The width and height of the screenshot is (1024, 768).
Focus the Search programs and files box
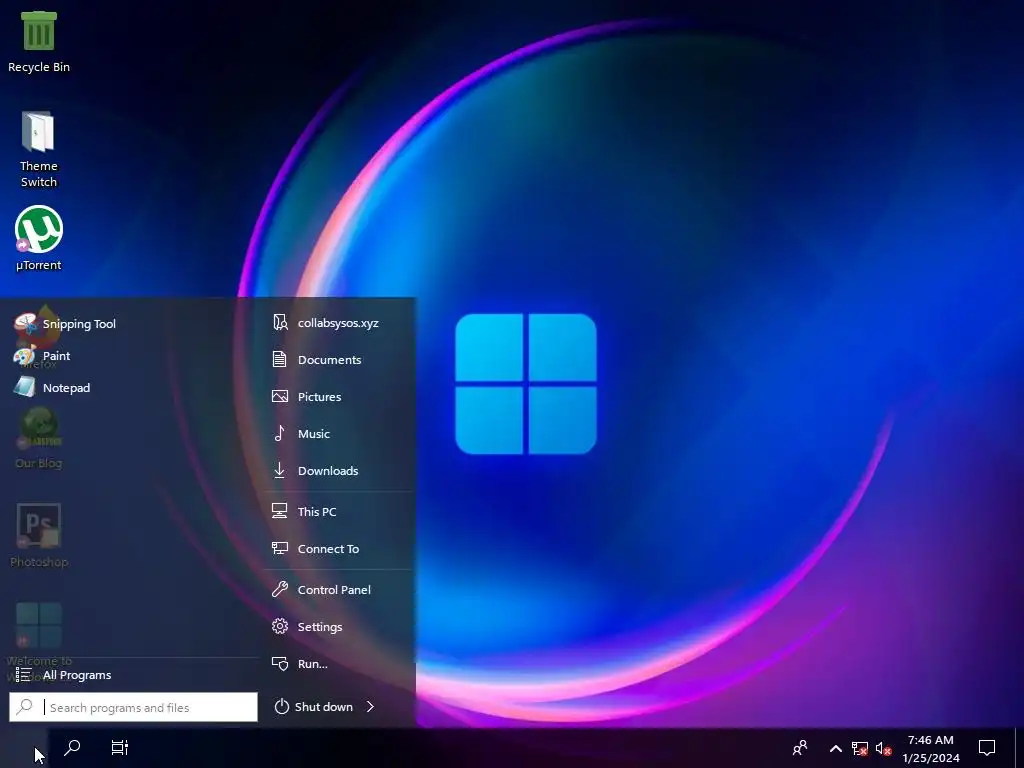point(133,707)
